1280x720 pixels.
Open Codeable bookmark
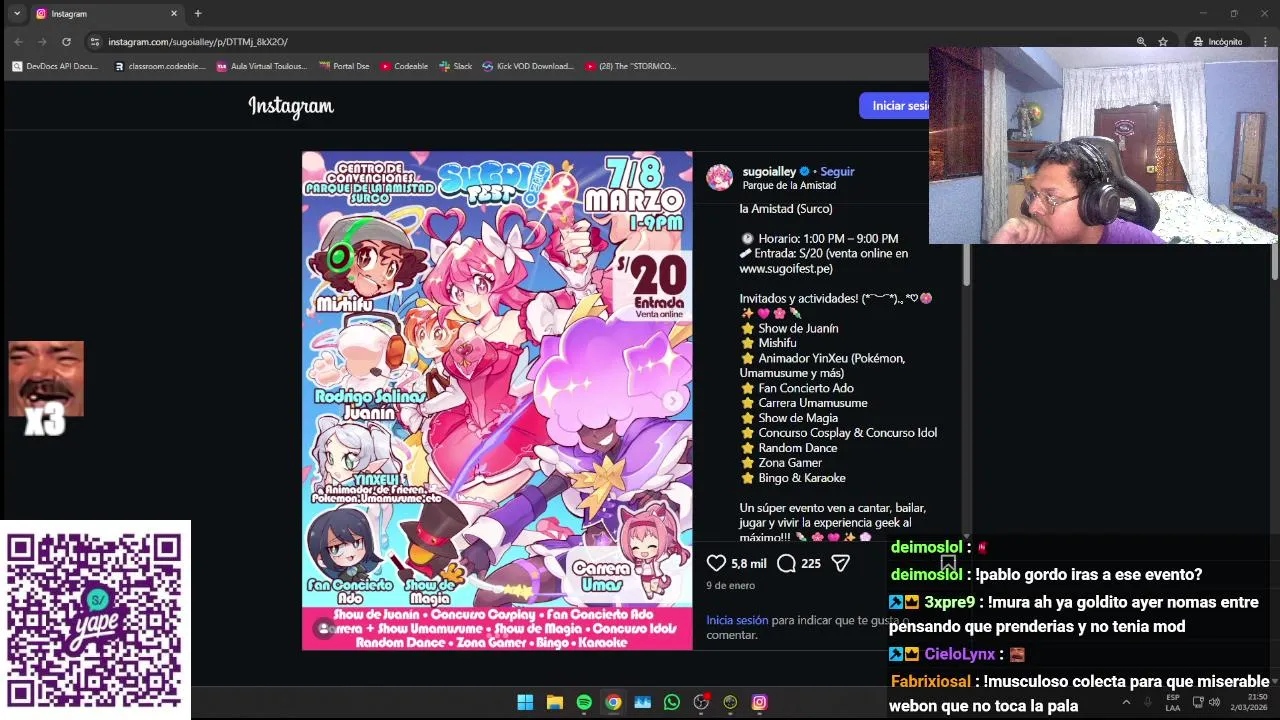click(404, 66)
